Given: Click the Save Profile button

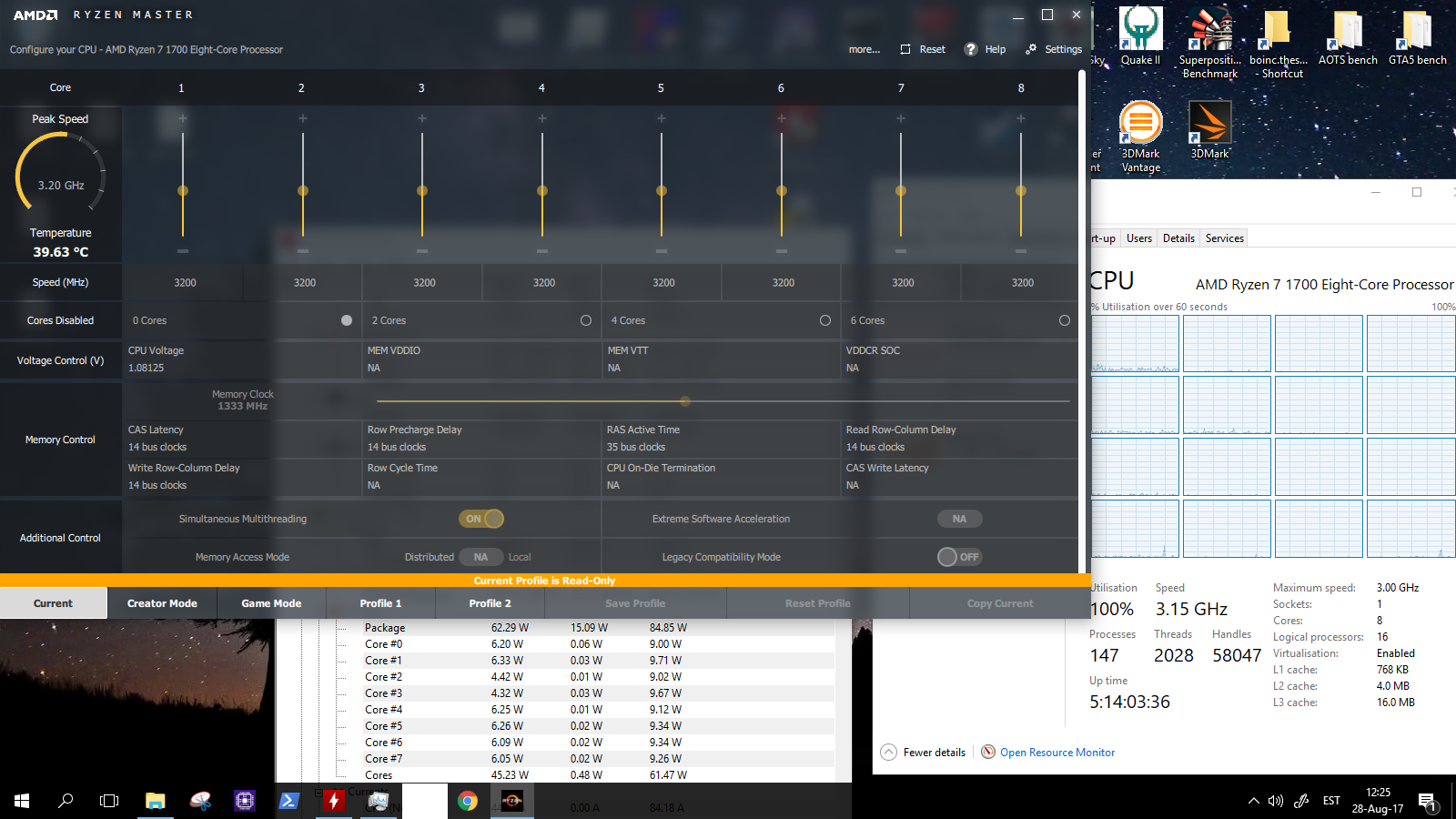Looking at the screenshot, I should (x=635, y=603).
